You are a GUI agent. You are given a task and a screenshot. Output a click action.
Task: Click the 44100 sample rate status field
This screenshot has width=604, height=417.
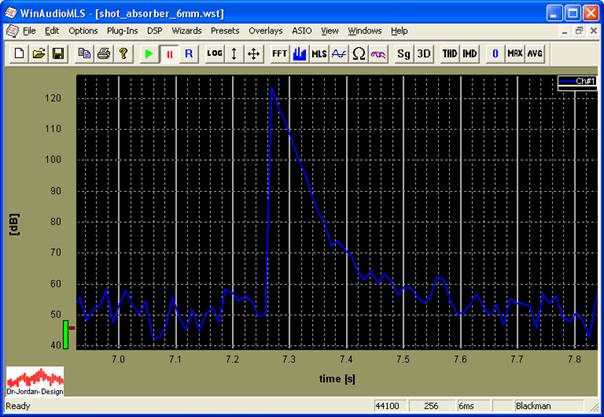[388, 406]
